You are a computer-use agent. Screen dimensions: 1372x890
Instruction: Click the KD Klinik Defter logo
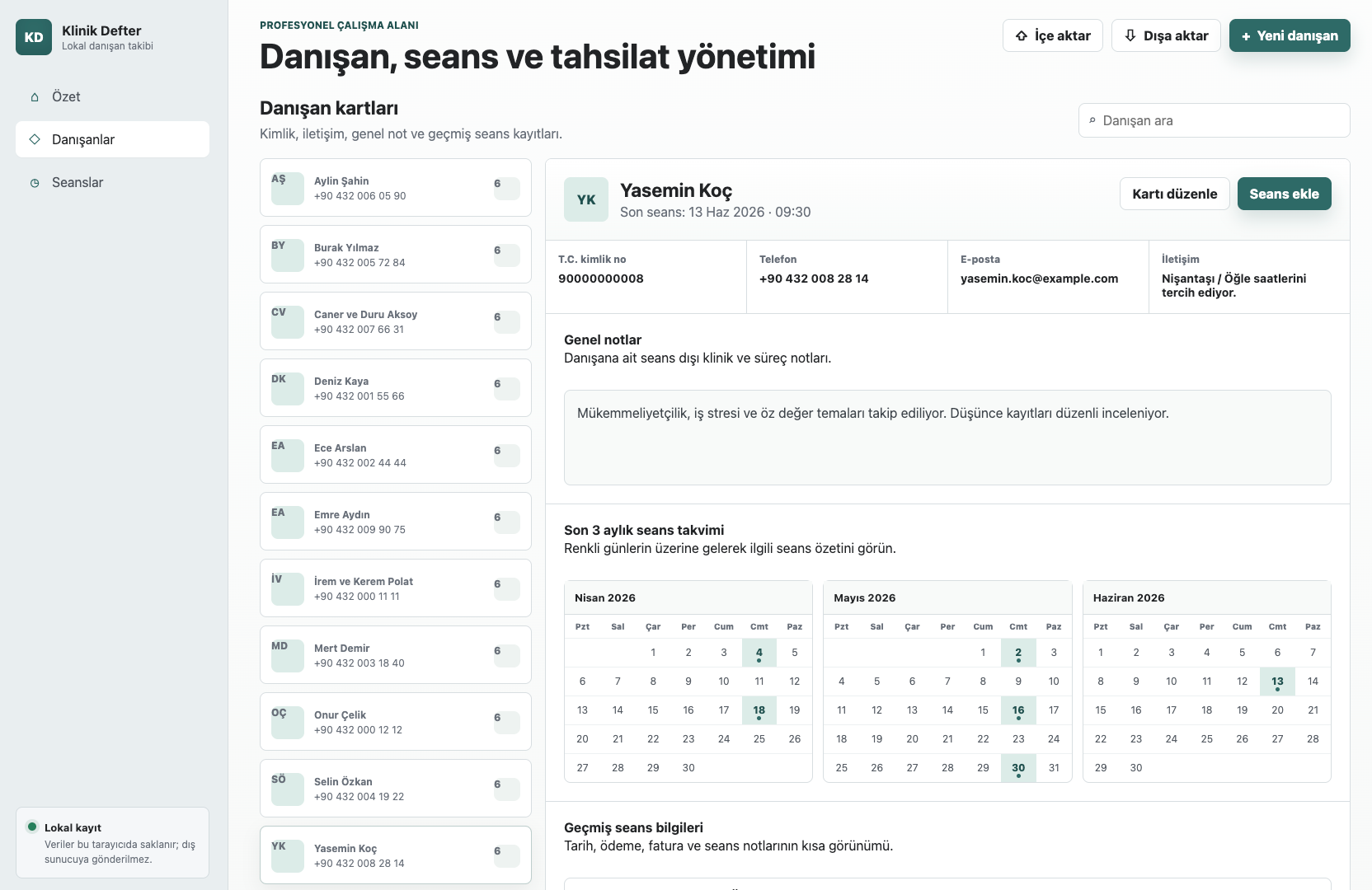click(x=34, y=37)
